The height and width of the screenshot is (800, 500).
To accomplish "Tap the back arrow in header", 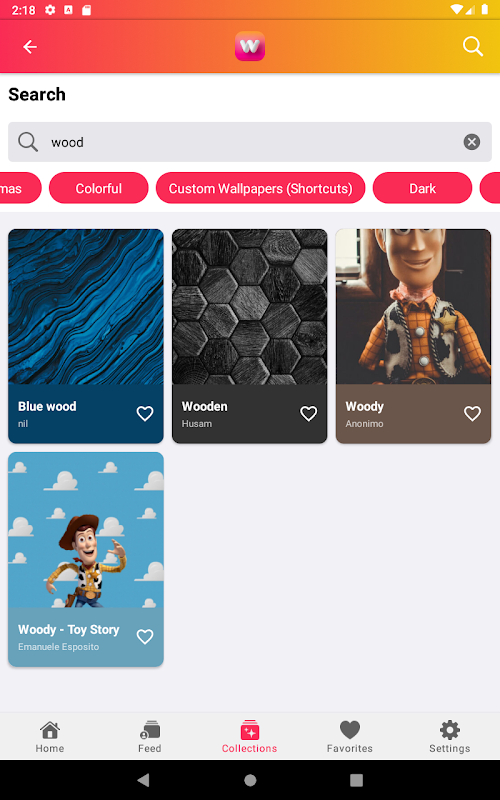I will click(30, 47).
